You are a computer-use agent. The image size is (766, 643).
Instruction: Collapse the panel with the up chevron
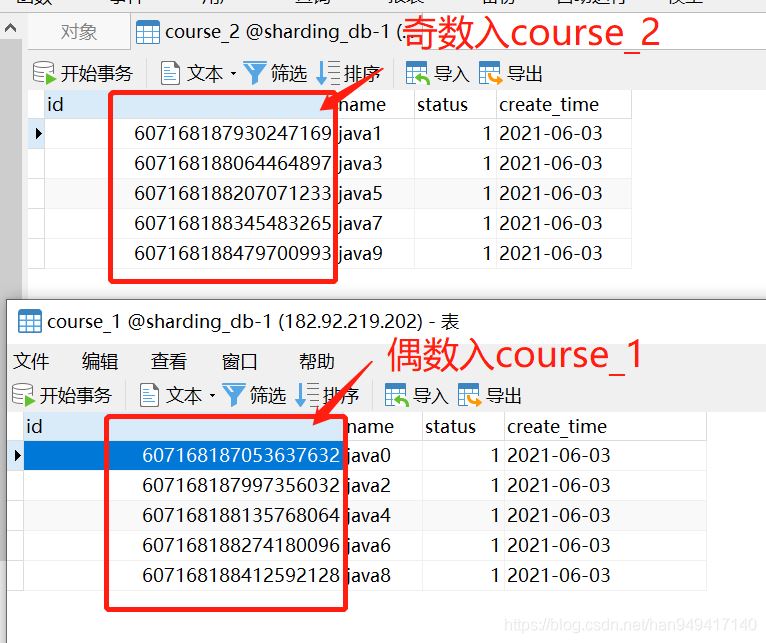pos(11,28)
